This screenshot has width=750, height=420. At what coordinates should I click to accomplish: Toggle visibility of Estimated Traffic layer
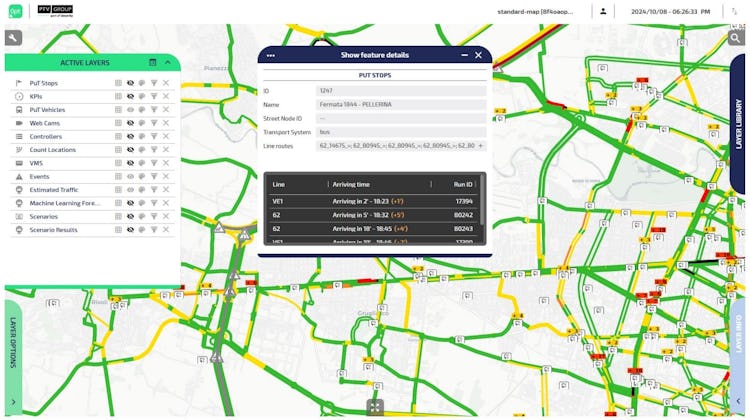(130, 190)
